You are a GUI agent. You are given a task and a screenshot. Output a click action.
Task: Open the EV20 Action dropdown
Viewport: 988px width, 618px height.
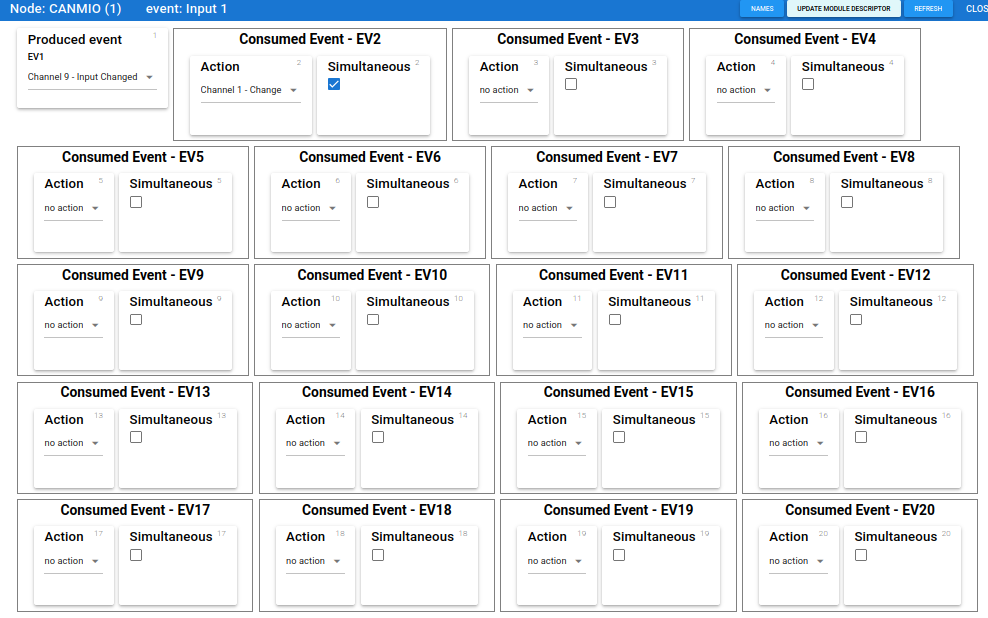tap(797, 561)
